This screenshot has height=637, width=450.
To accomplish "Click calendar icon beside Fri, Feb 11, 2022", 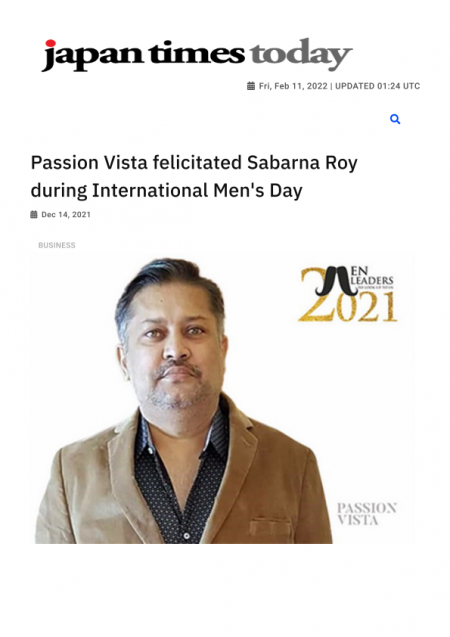I will [251, 86].
